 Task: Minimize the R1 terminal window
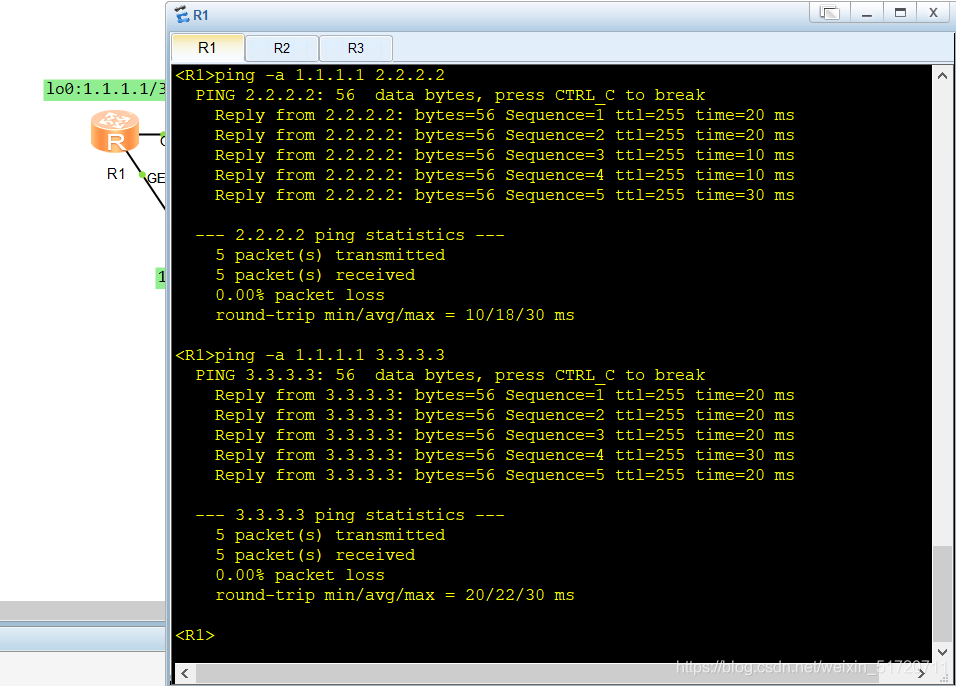[x=866, y=13]
